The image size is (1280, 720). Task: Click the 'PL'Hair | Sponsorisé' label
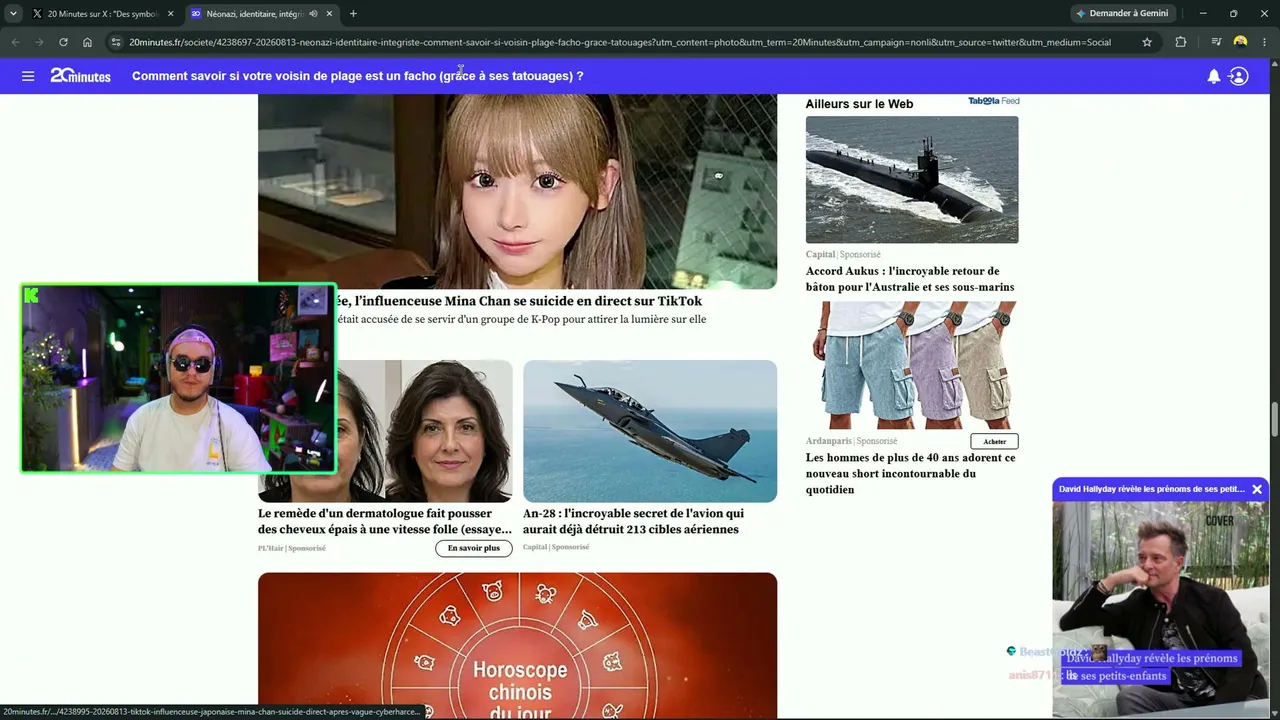[x=292, y=548]
